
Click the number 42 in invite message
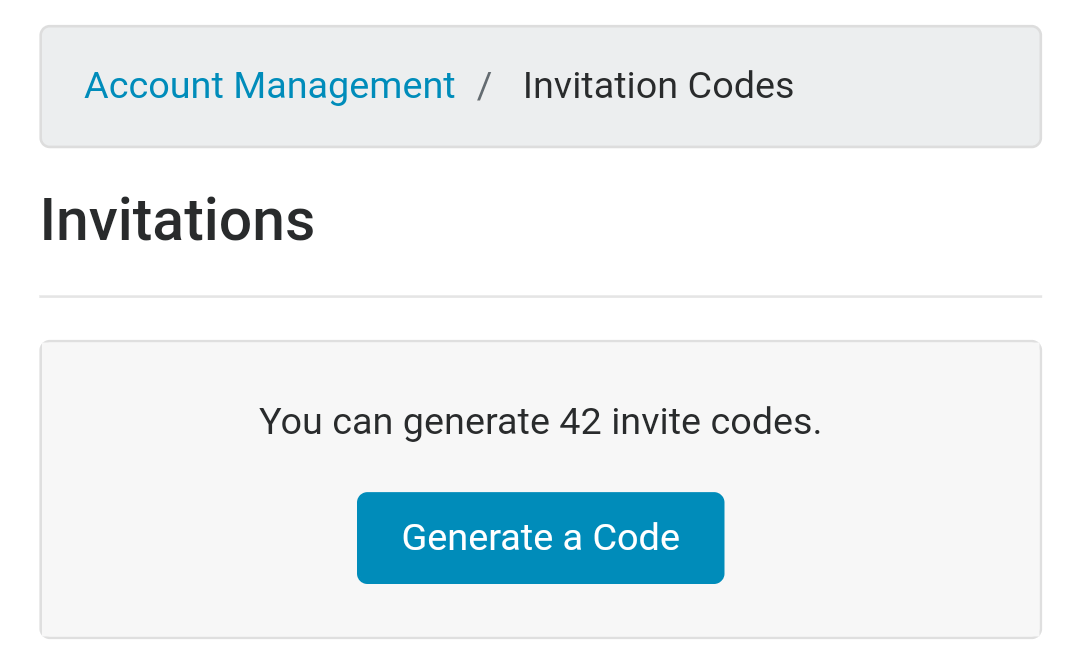click(x=580, y=422)
